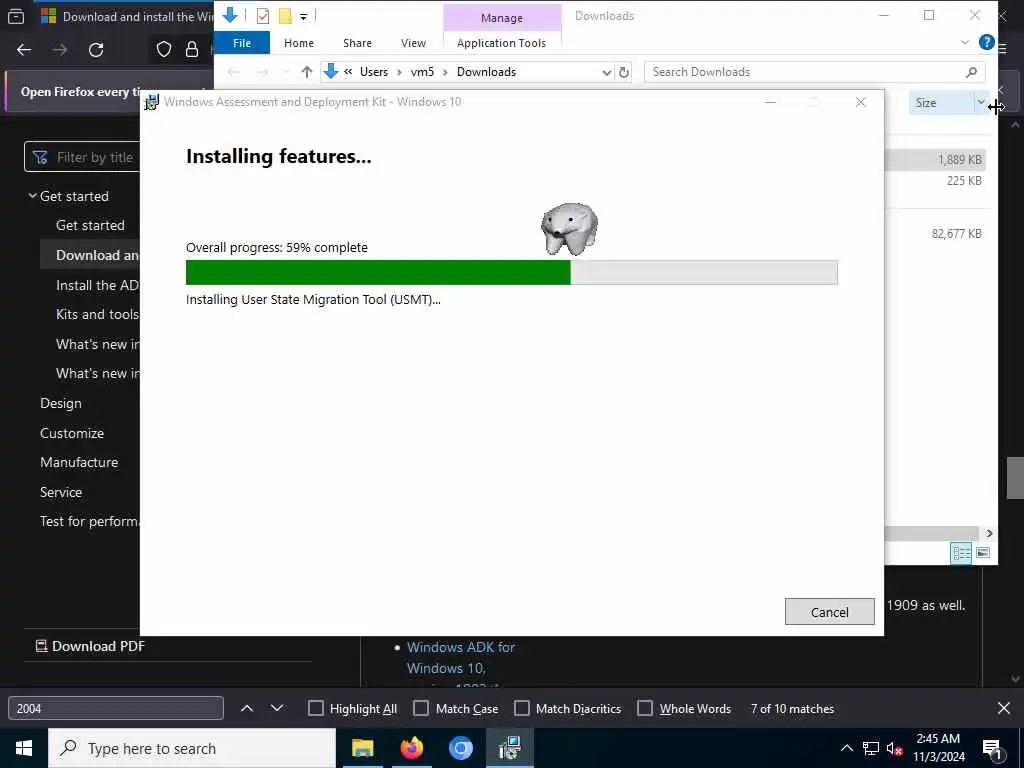
Task: Click the blue download arrow quick access icon
Action: point(230,15)
